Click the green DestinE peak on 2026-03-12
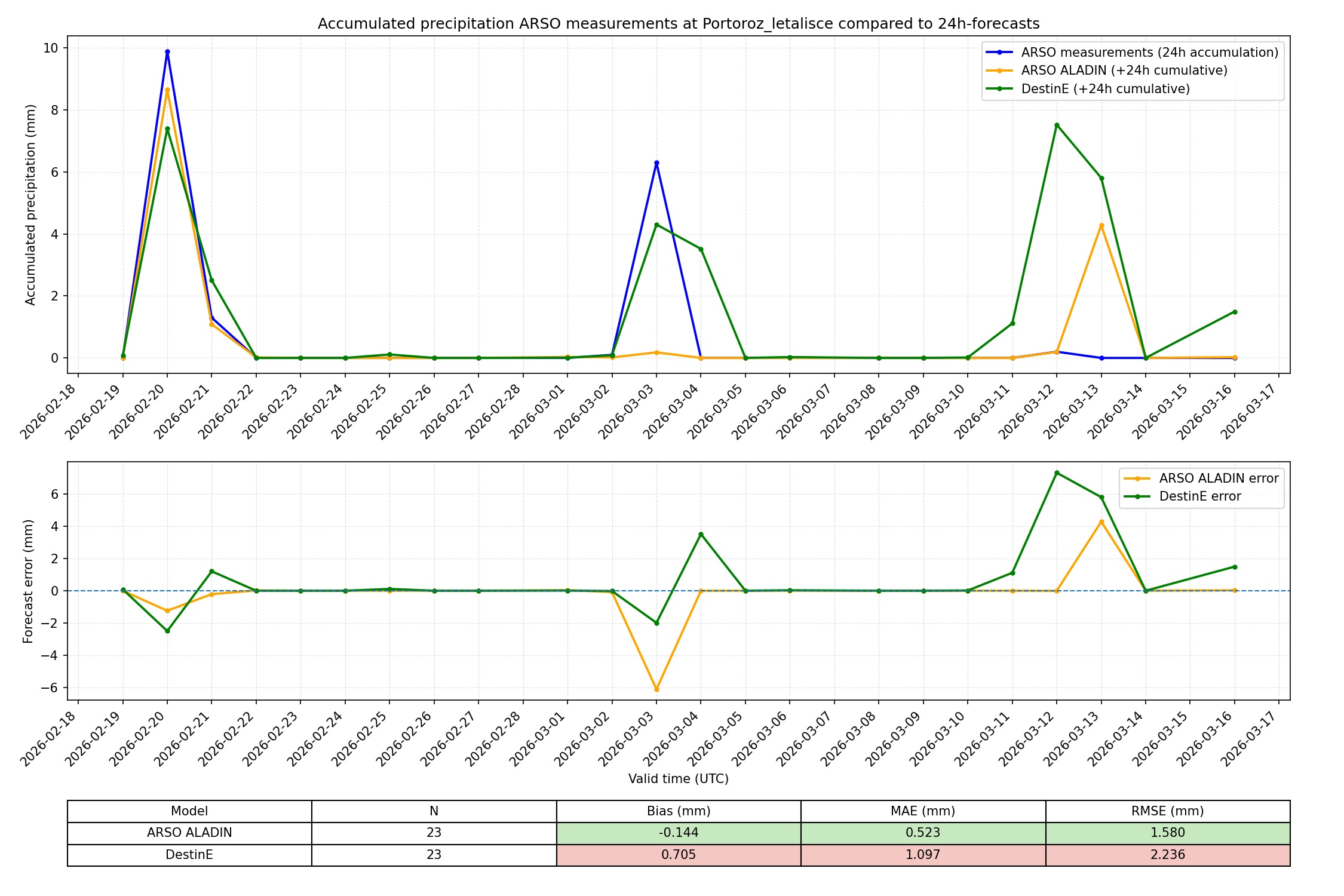The image size is (1344, 896). coord(1057,125)
